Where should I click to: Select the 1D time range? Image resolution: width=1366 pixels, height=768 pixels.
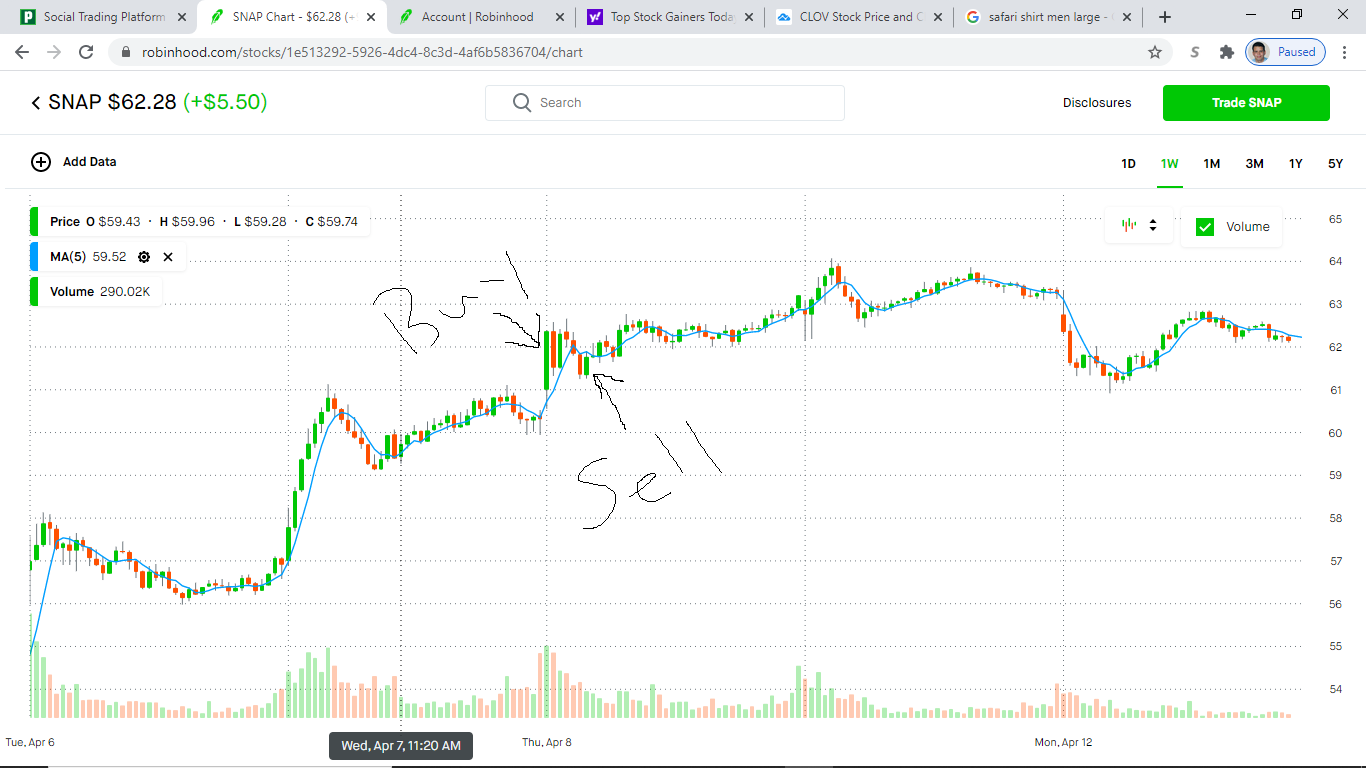coord(1128,164)
